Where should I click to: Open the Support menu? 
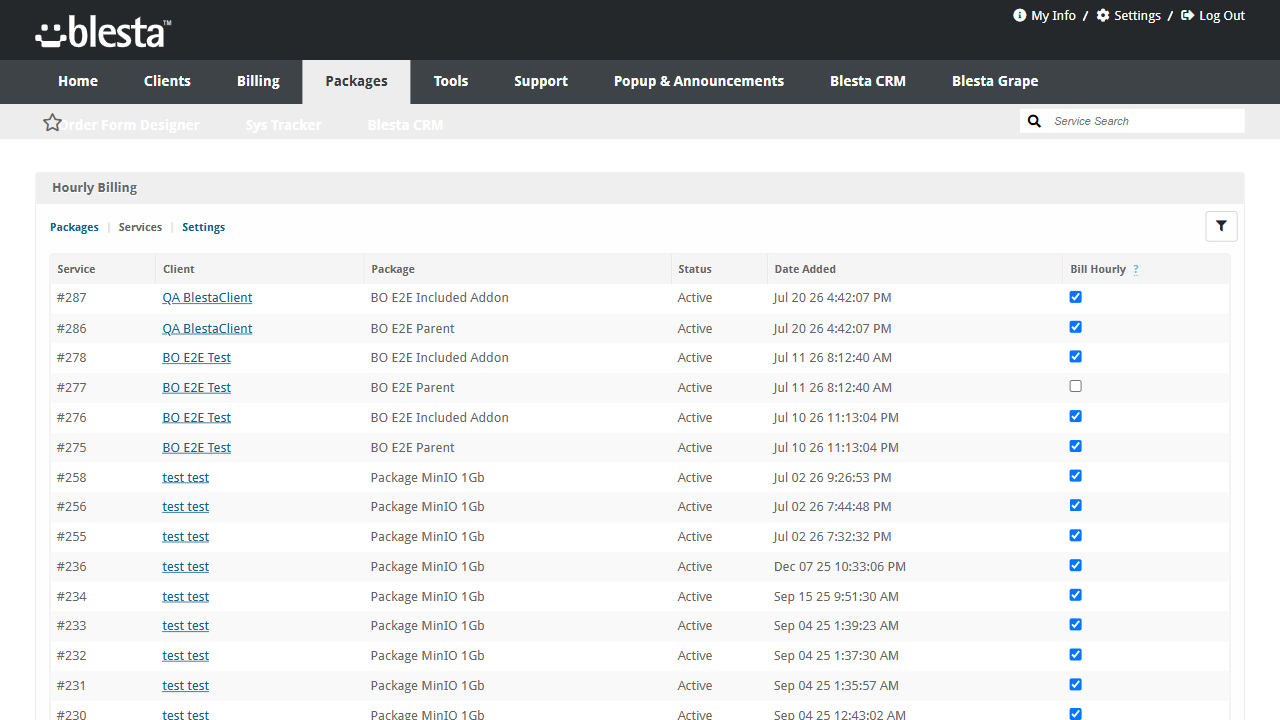541,81
